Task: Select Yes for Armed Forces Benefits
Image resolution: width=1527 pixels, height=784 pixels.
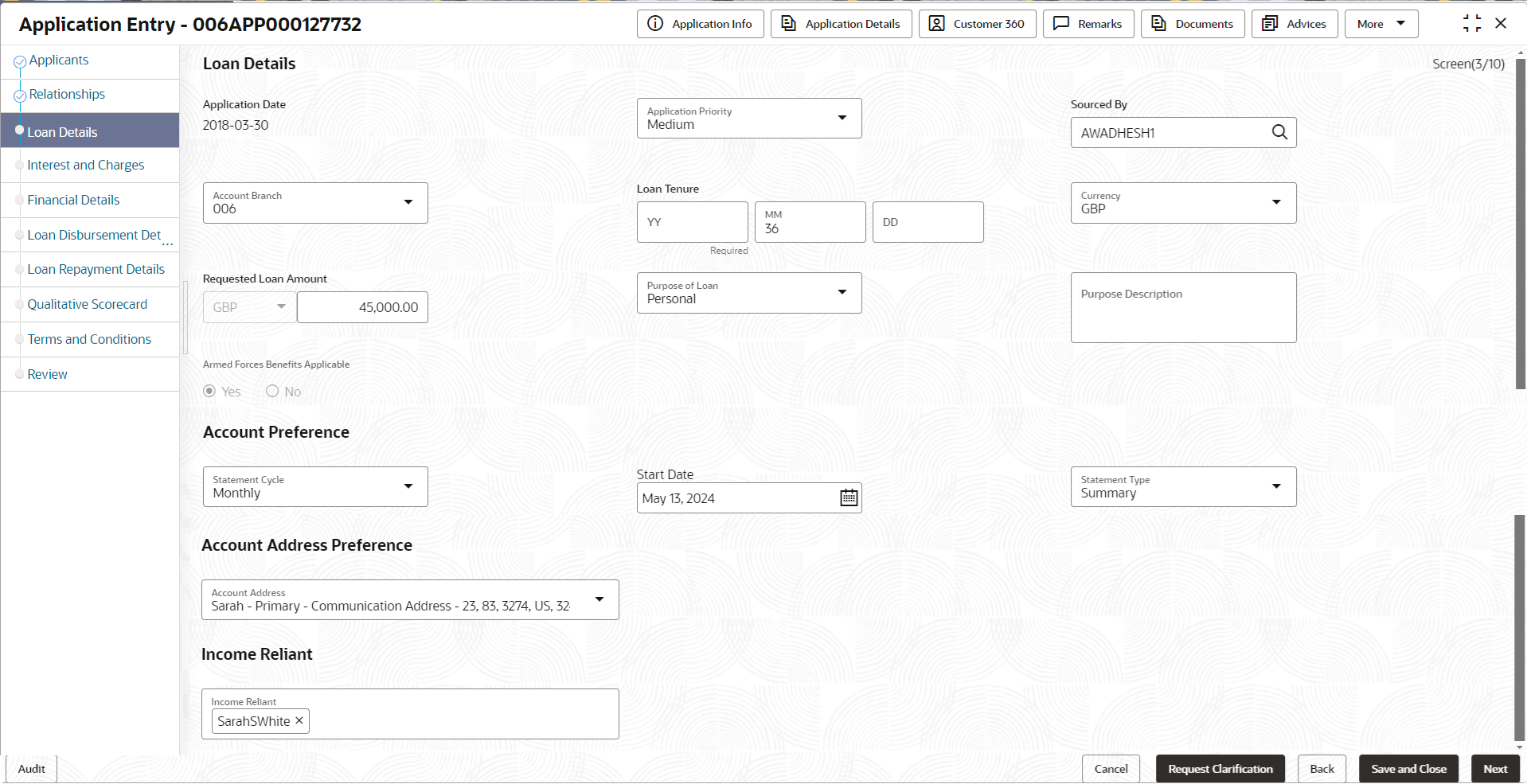Action: (x=210, y=391)
